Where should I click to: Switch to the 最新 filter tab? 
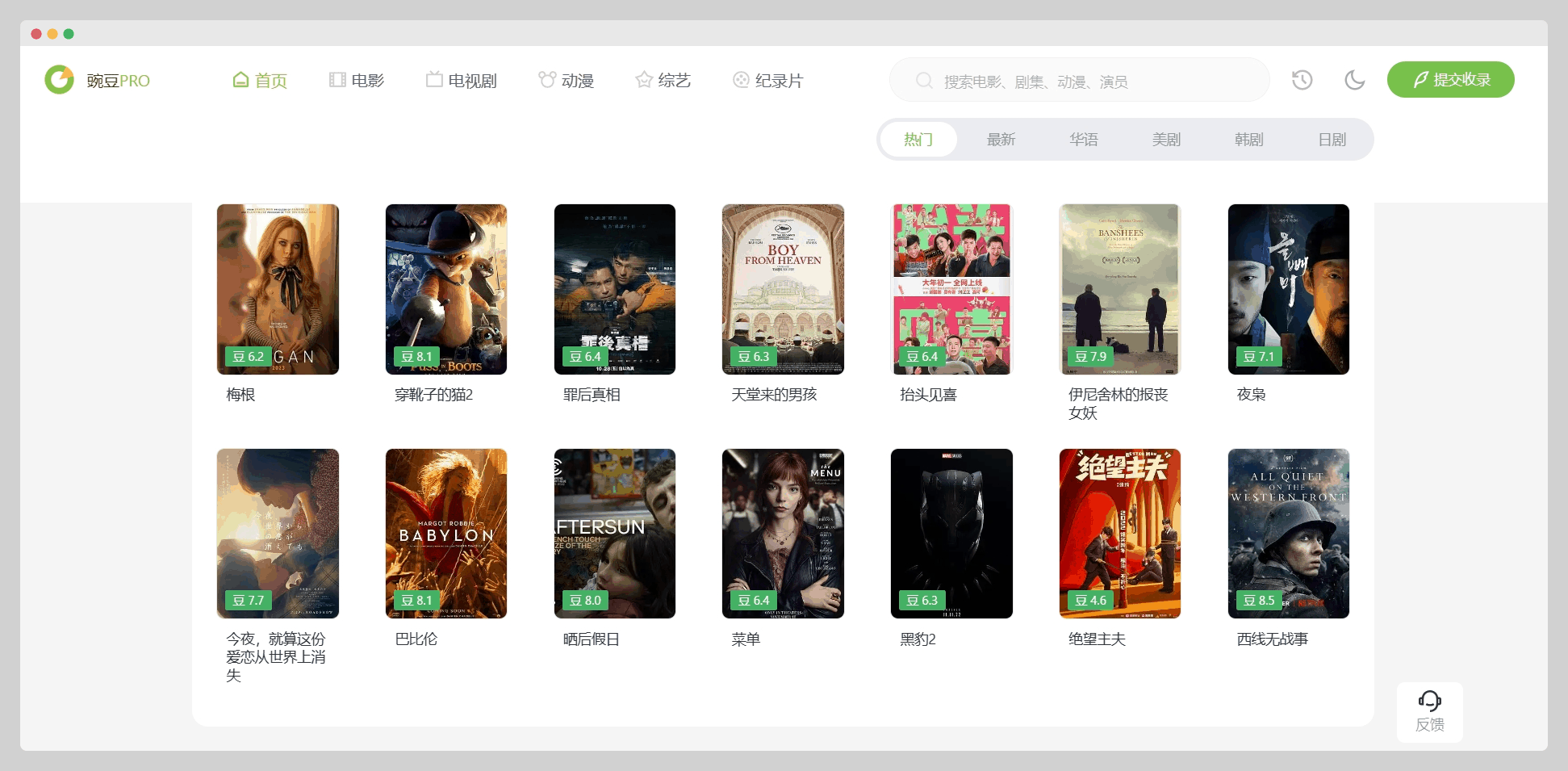(1001, 140)
